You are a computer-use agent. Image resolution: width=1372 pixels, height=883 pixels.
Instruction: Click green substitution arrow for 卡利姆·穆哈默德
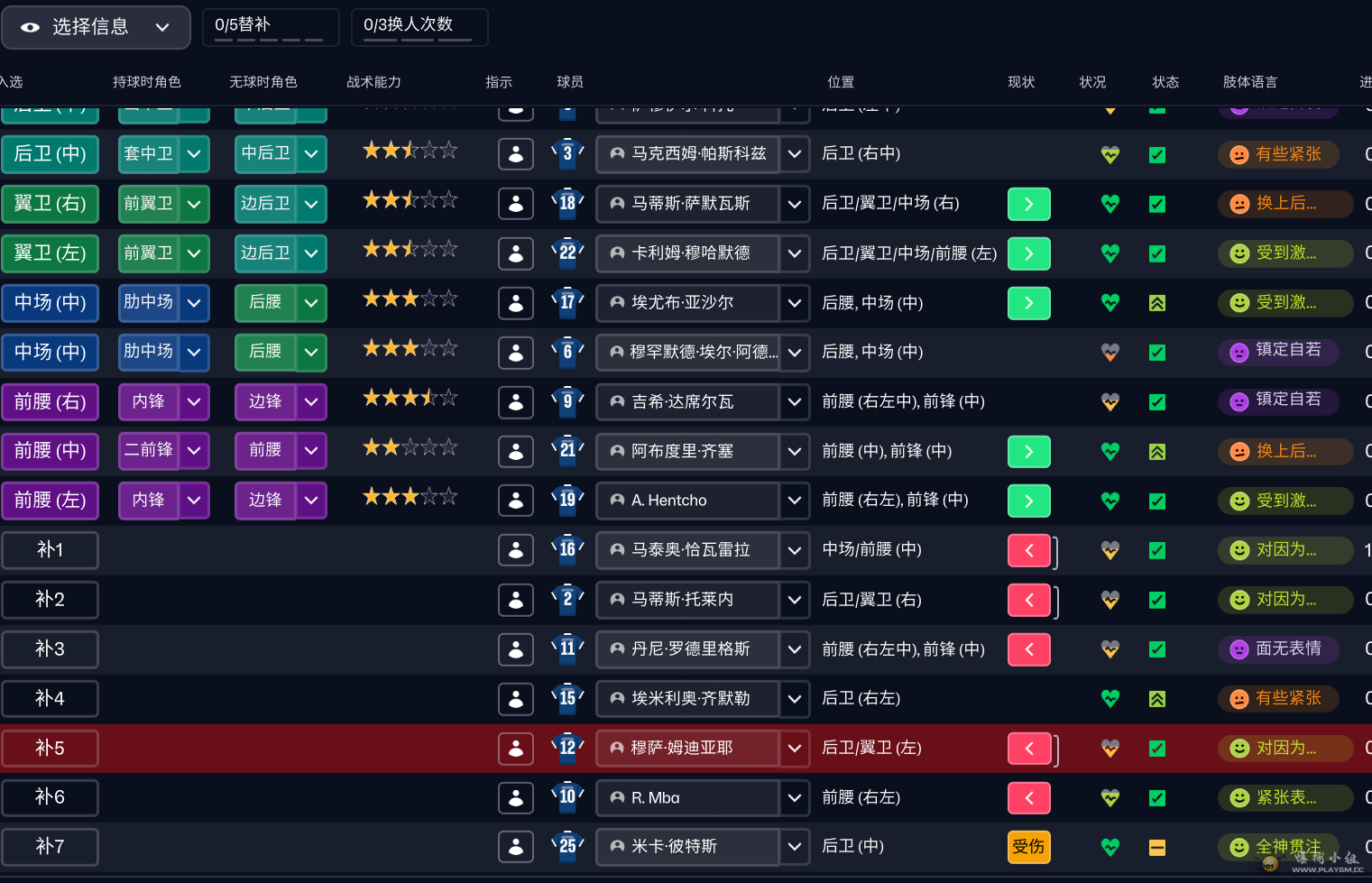[1029, 253]
